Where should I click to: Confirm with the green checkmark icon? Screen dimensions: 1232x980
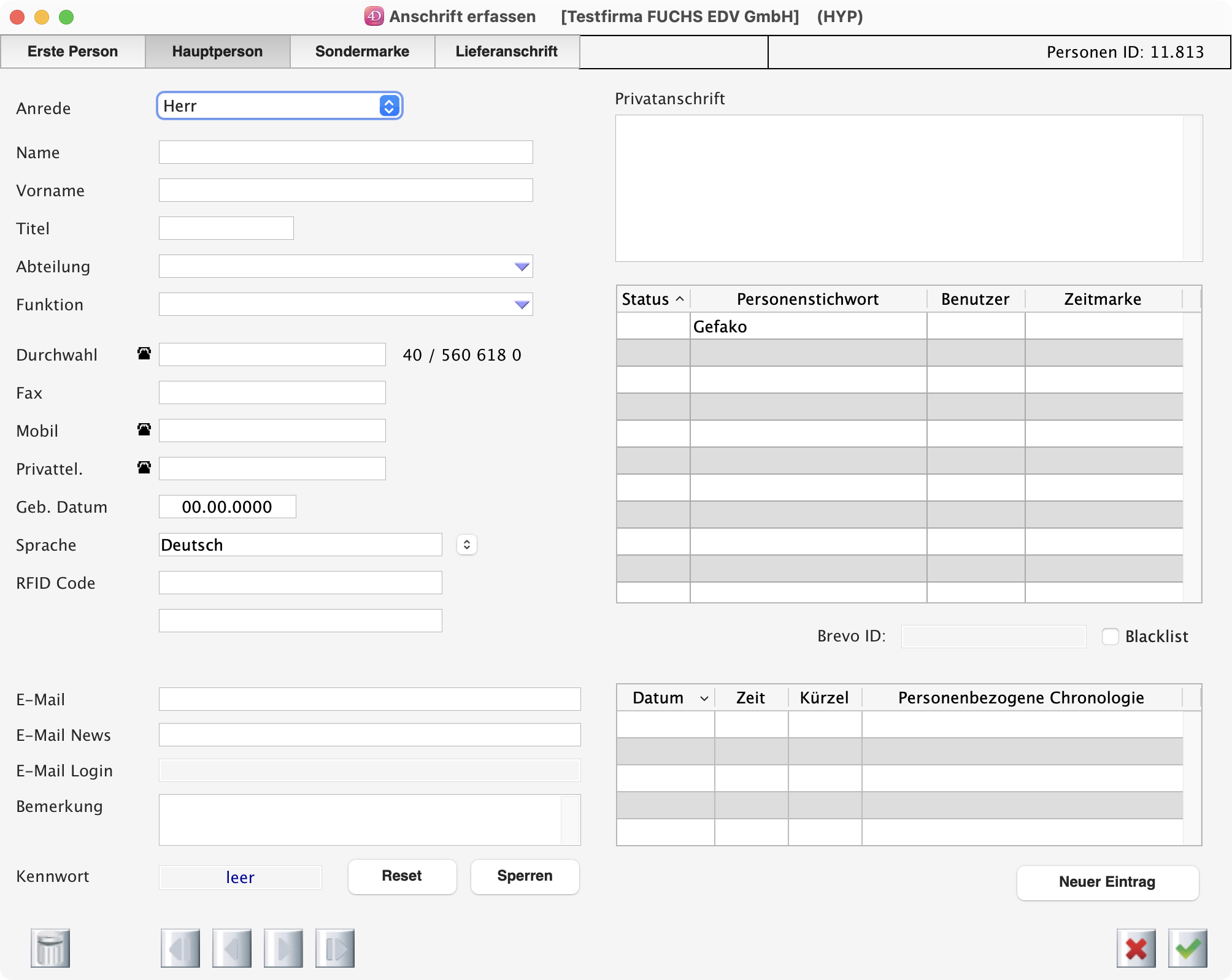[1187, 948]
